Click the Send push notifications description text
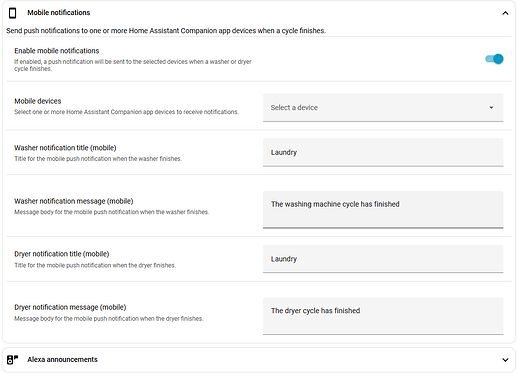 [x=166, y=31]
